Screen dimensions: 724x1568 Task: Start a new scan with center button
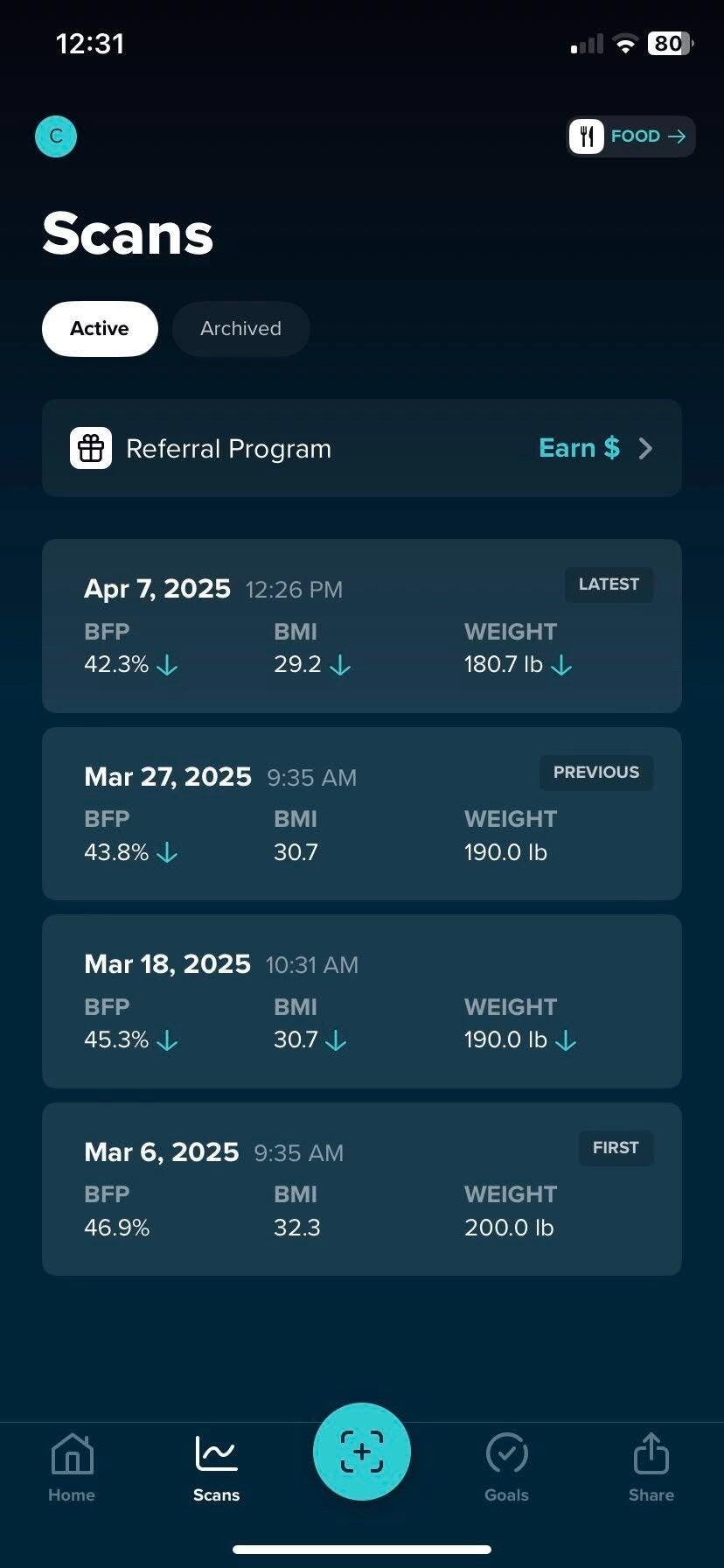[362, 1452]
